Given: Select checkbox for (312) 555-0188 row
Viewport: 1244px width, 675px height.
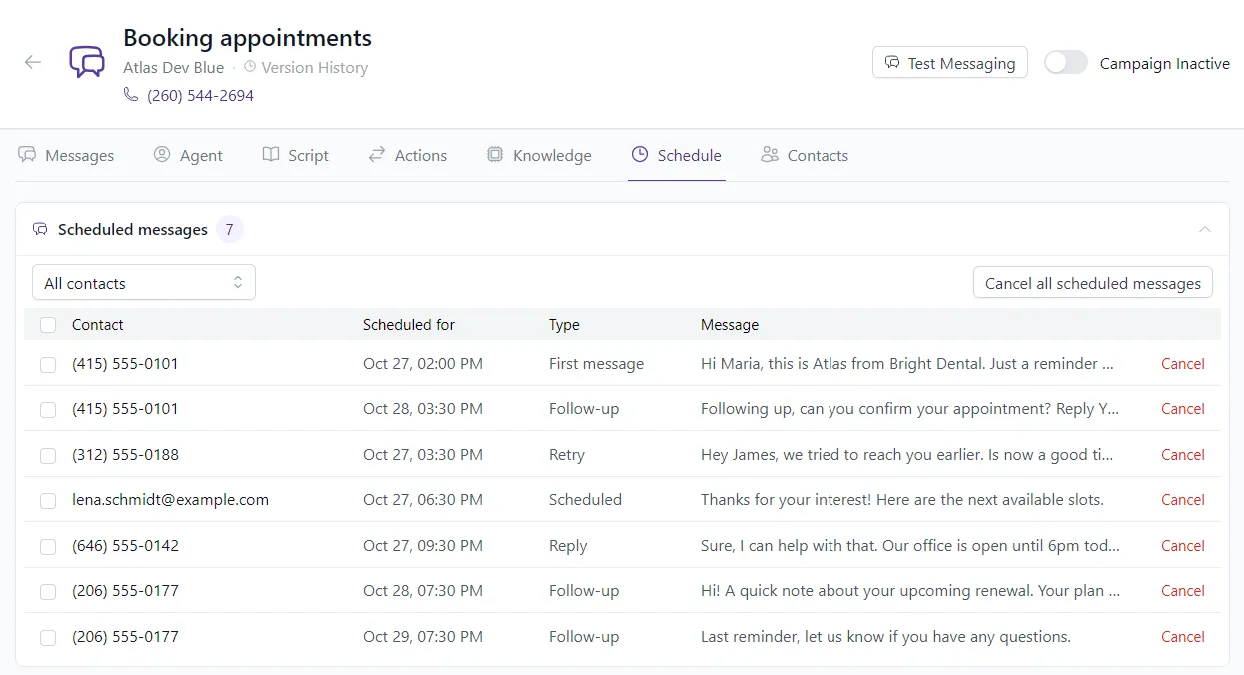Looking at the screenshot, I should (48, 456).
